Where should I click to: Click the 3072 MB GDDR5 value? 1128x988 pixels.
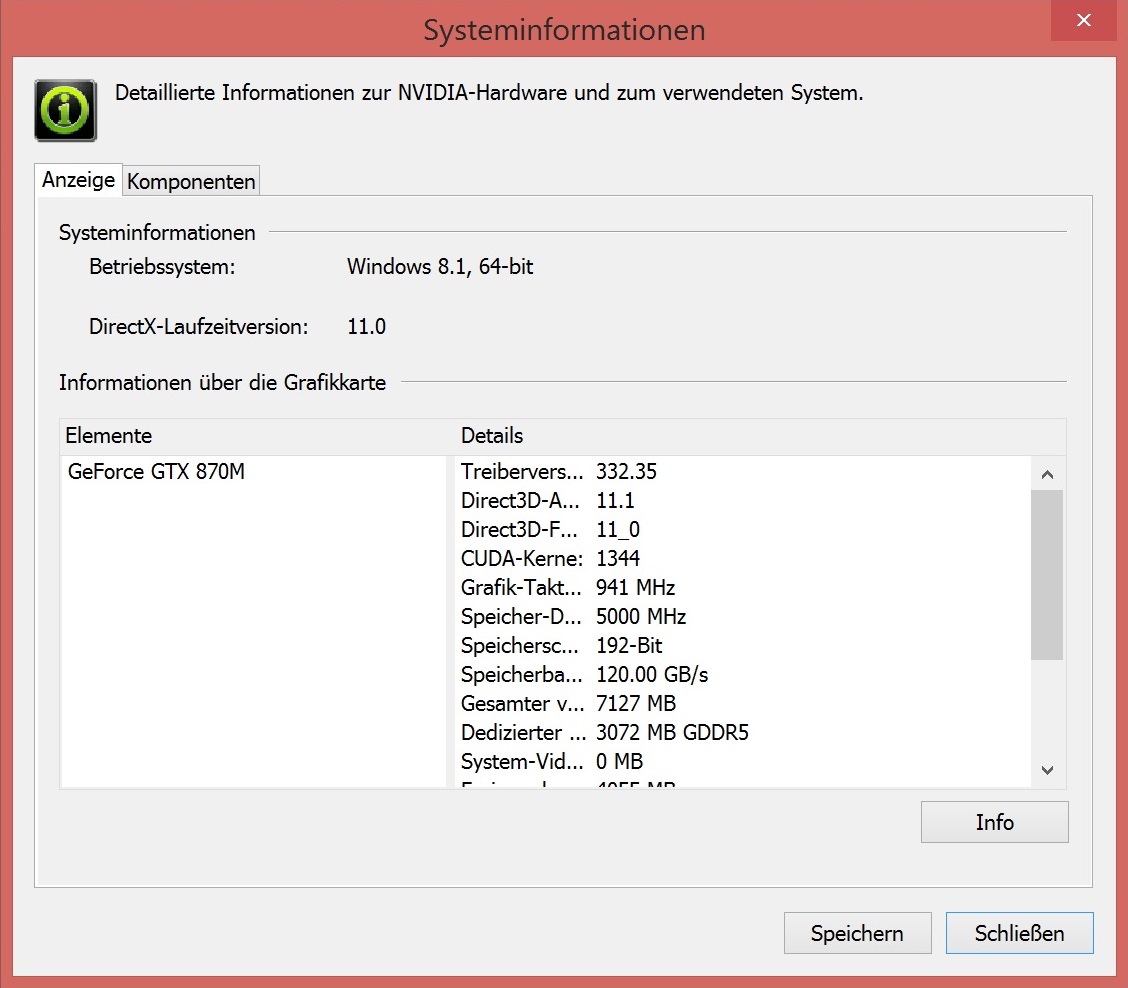click(672, 732)
